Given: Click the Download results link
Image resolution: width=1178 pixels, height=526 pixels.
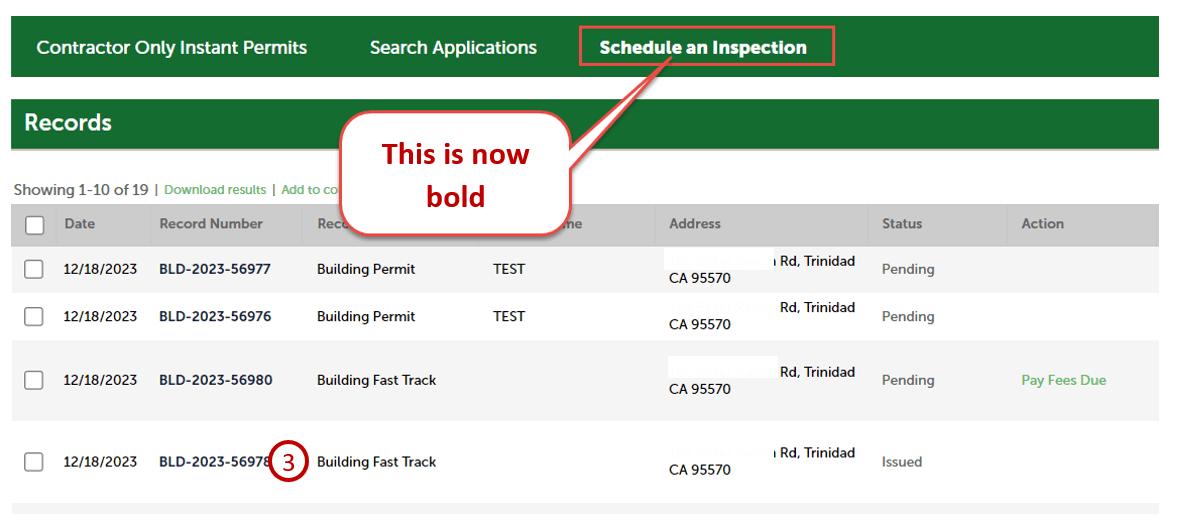Looking at the screenshot, I should [x=215, y=190].
